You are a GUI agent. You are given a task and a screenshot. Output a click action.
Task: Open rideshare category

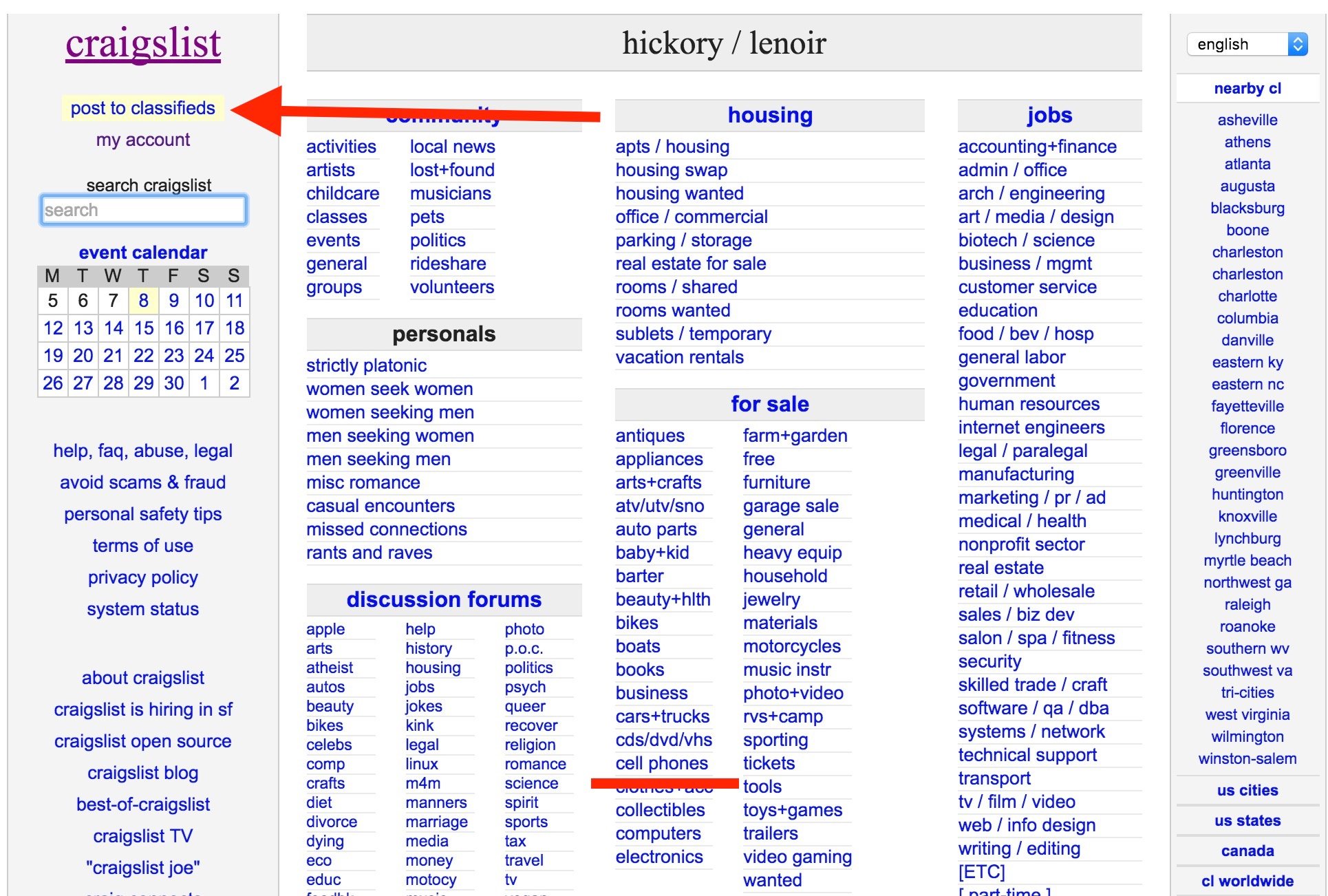pos(448,264)
